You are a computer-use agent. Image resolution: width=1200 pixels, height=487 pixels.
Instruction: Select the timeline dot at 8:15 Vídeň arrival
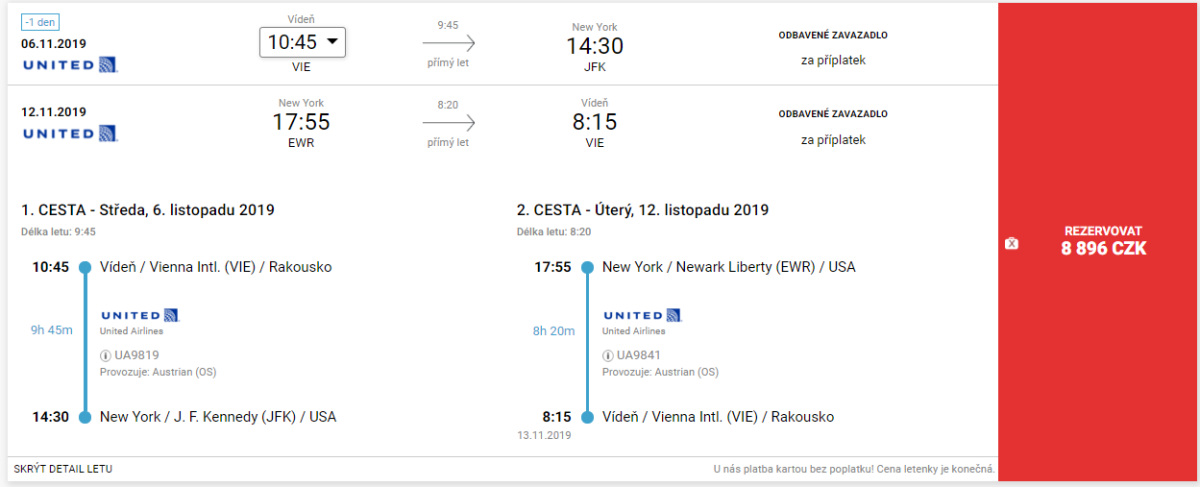click(588, 417)
